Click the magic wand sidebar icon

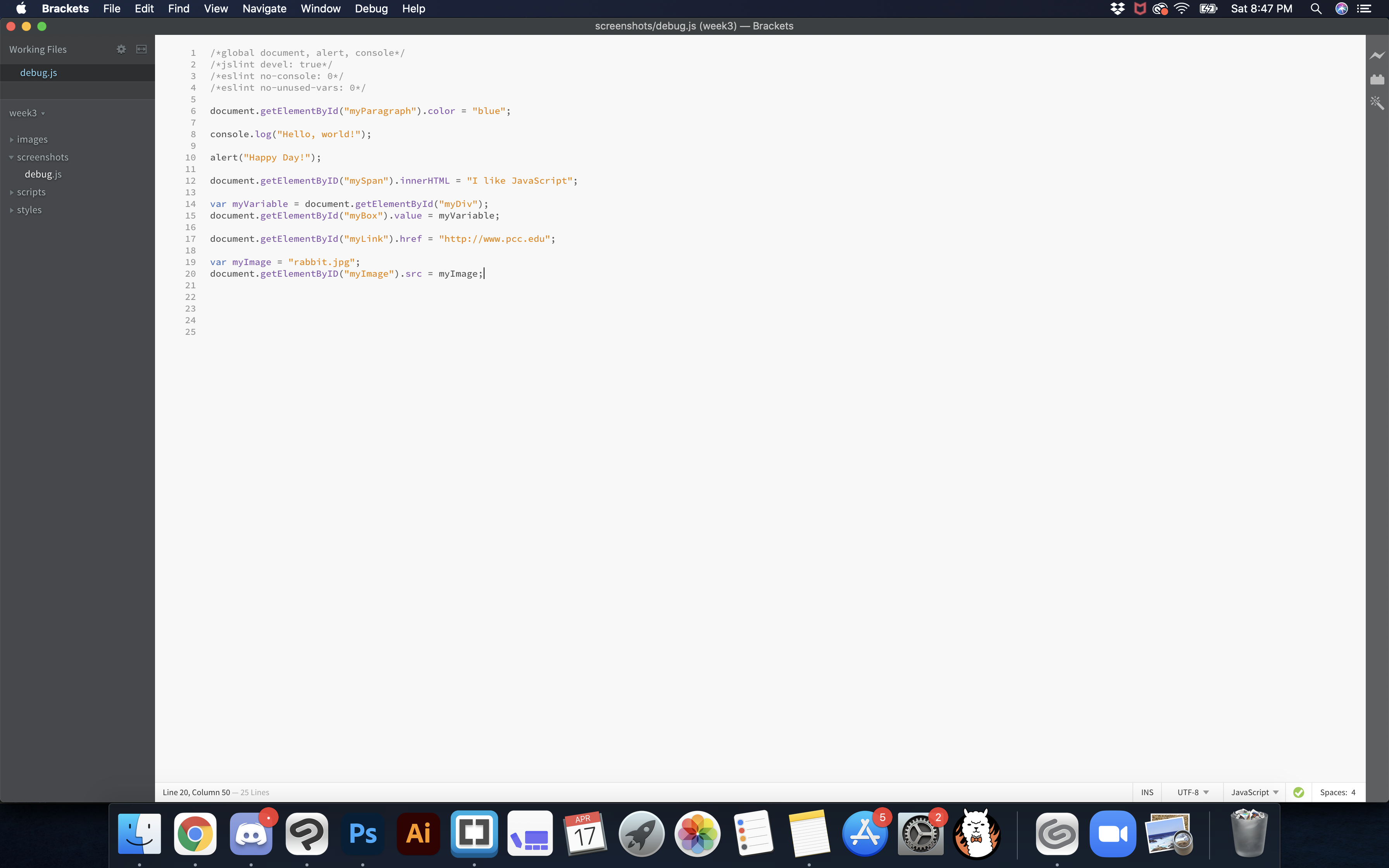[1377, 103]
